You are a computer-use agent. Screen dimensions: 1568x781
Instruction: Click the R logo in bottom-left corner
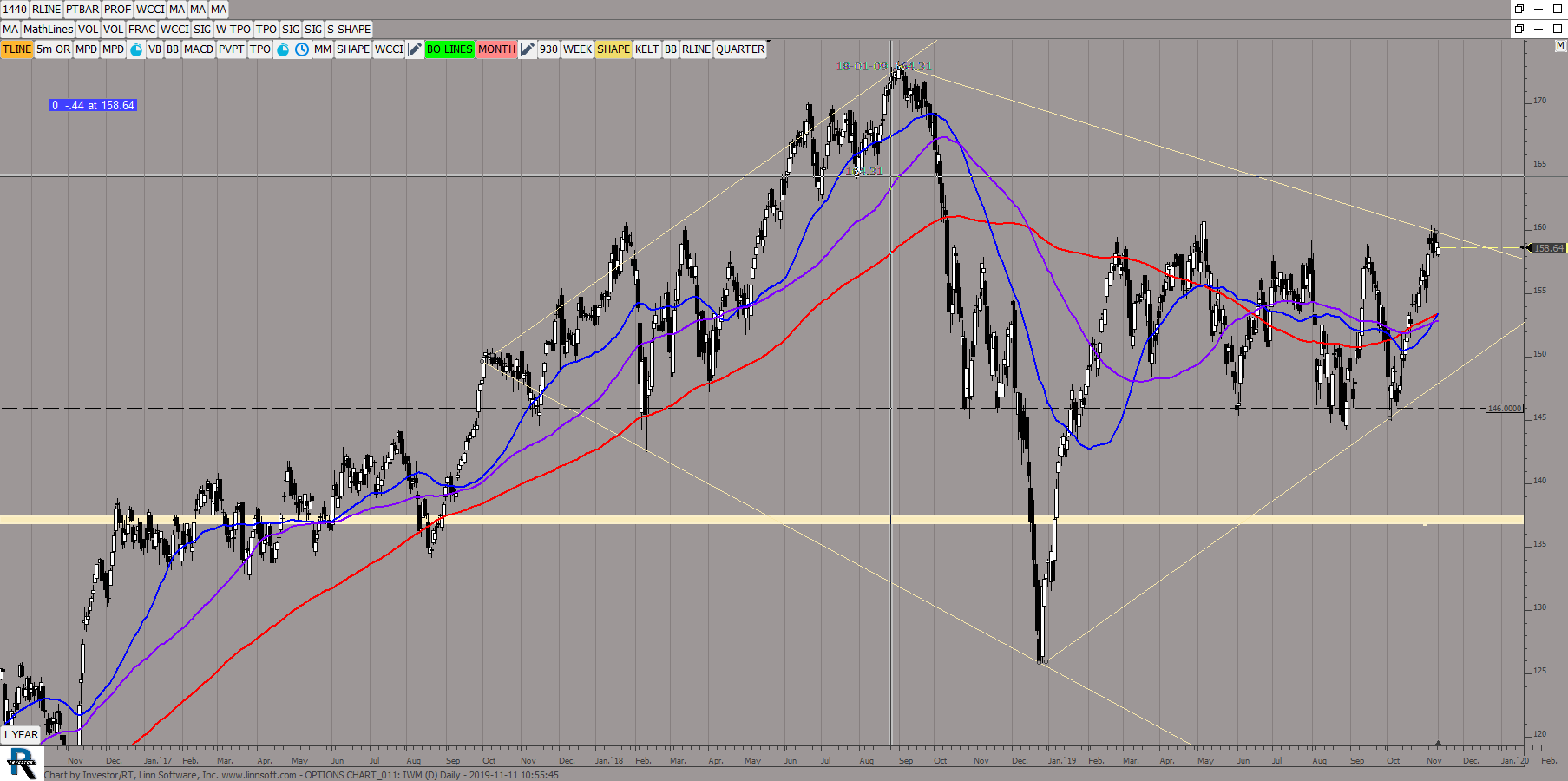click(x=22, y=764)
